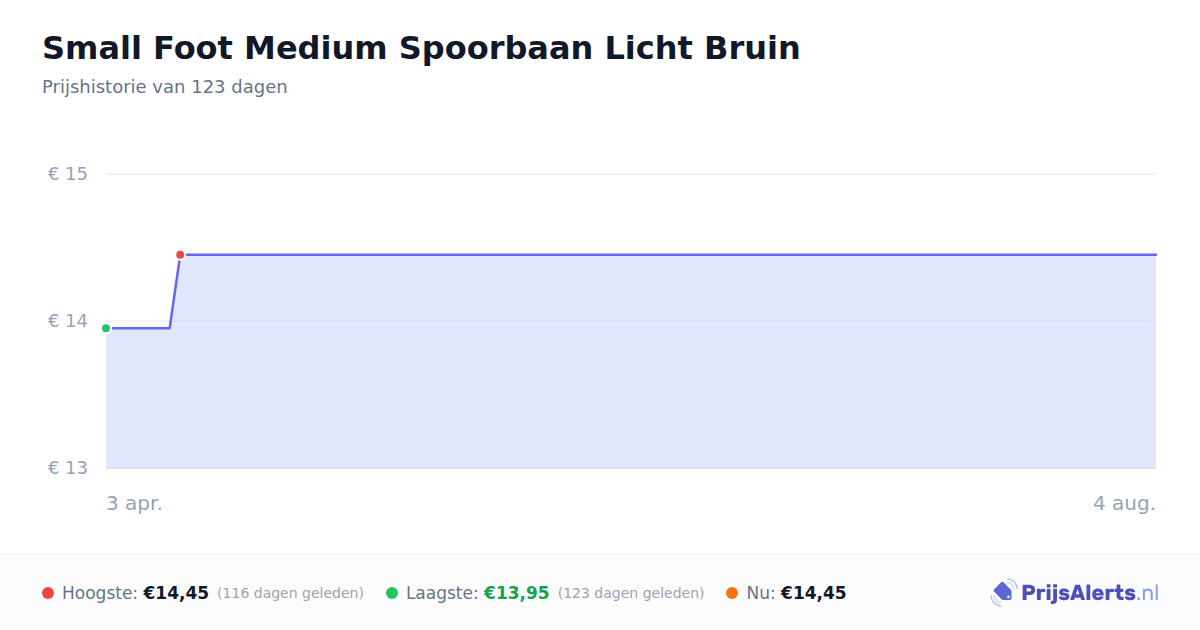
Task: Click the green Laagste legend dot
Action: click(x=392, y=593)
